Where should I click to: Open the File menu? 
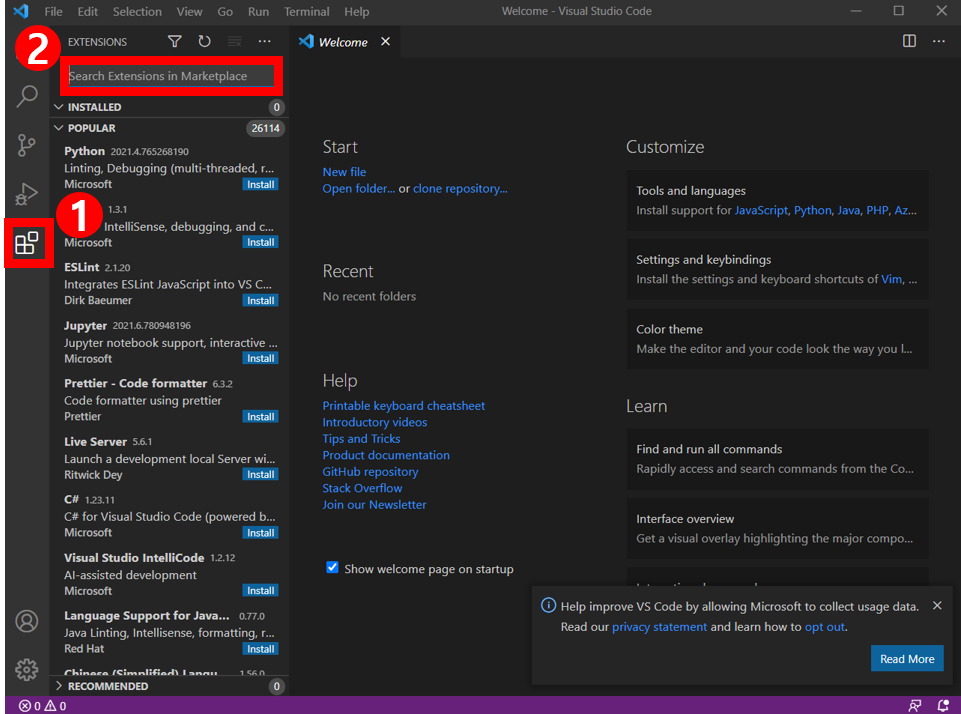coord(53,12)
